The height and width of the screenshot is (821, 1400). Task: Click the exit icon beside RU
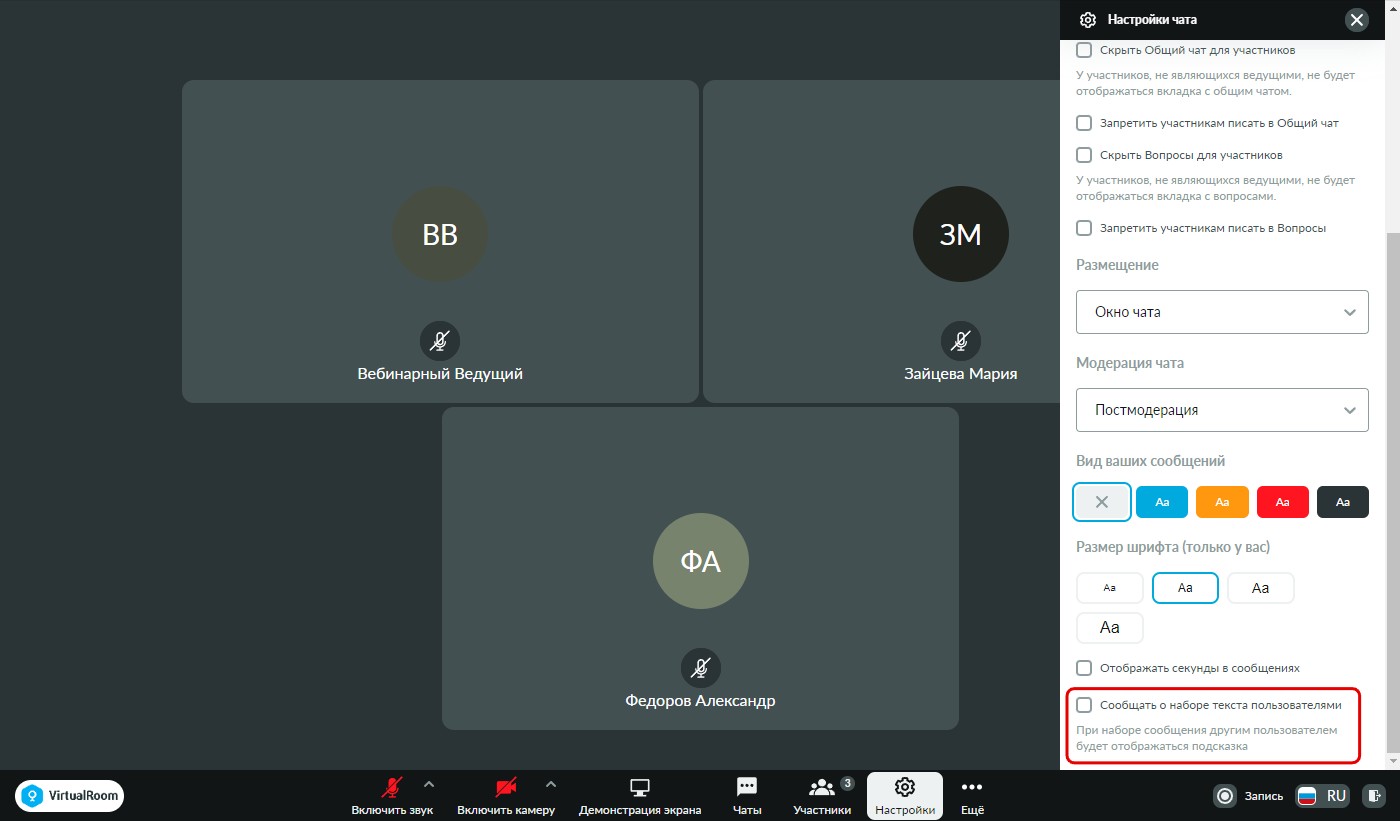tap(1375, 796)
